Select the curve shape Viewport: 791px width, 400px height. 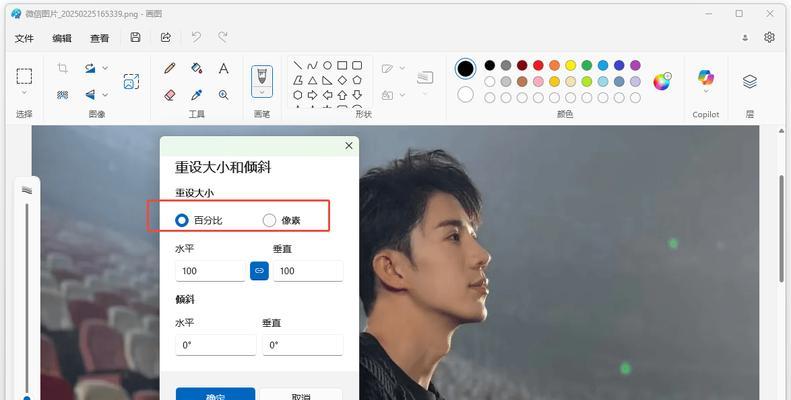coord(312,66)
